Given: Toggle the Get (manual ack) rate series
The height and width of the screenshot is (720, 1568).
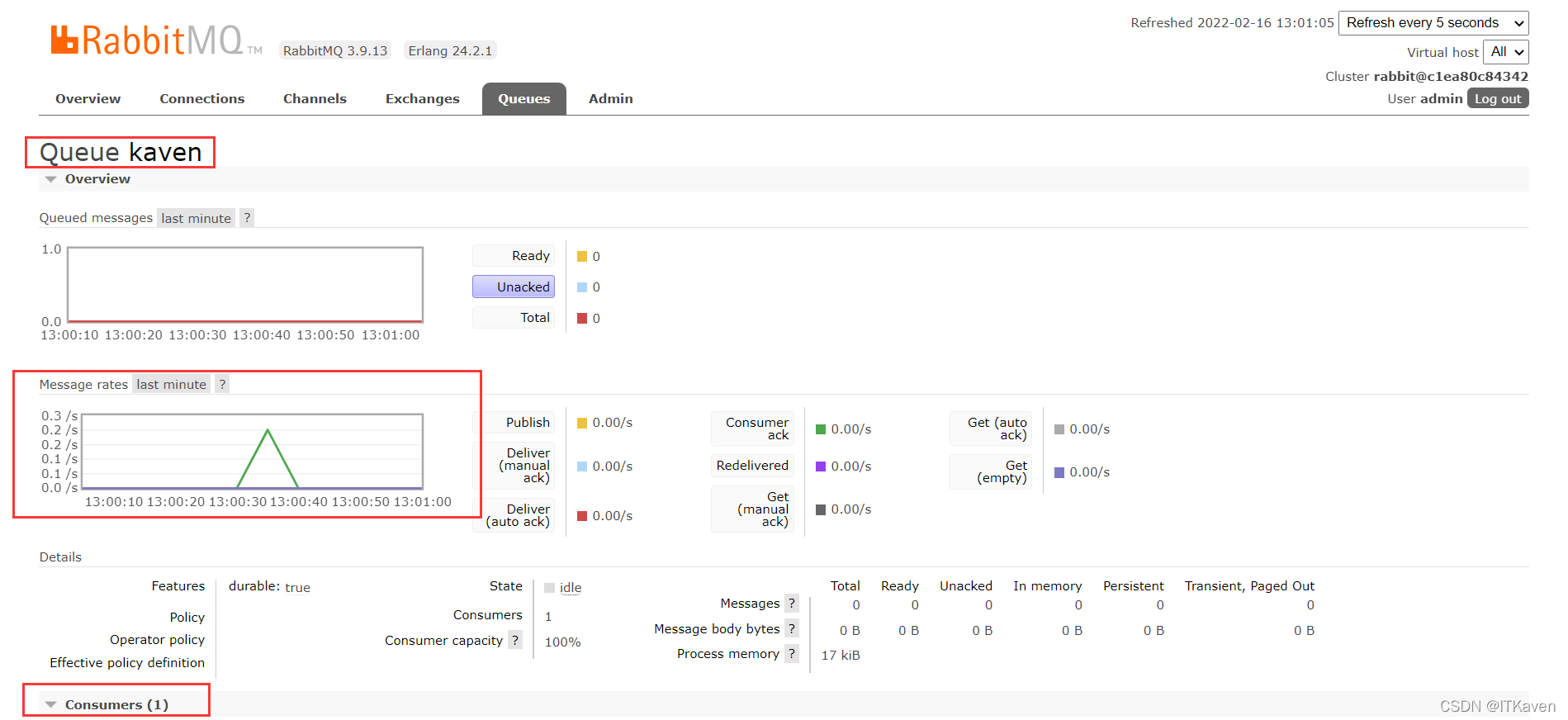Looking at the screenshot, I should coord(752,509).
